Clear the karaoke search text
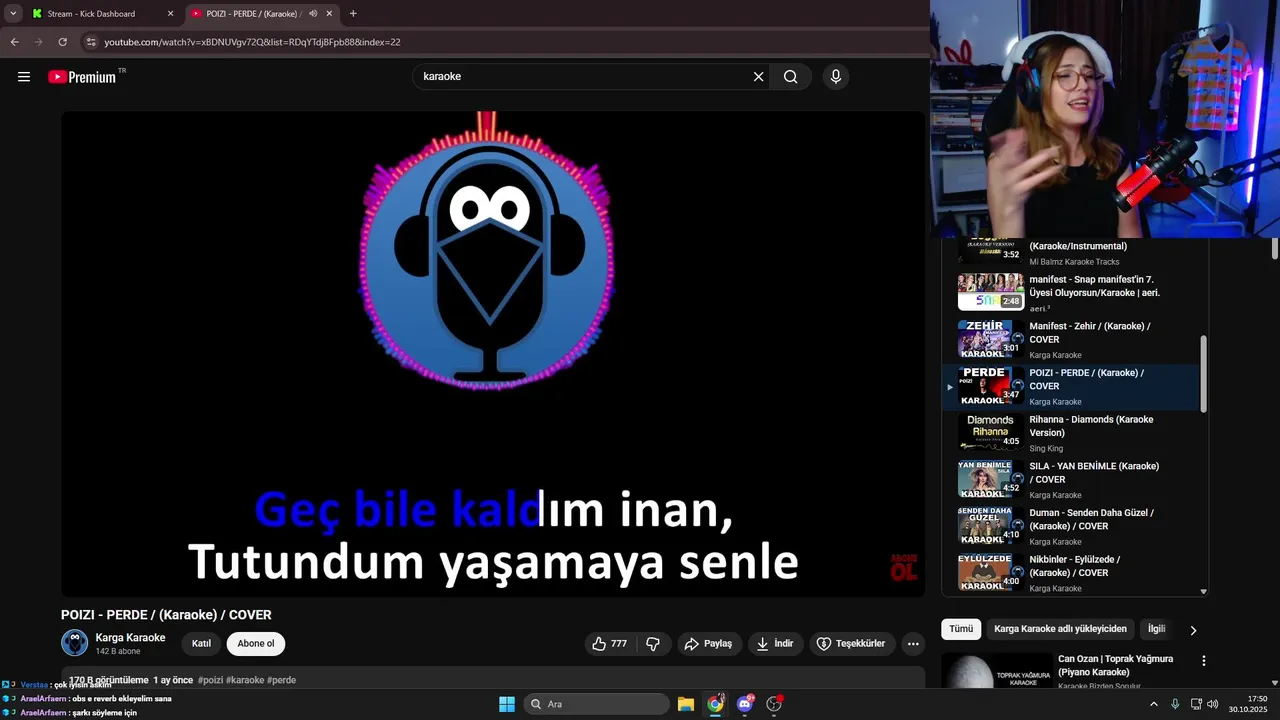Image resolution: width=1280 pixels, height=720 pixels. tap(758, 77)
